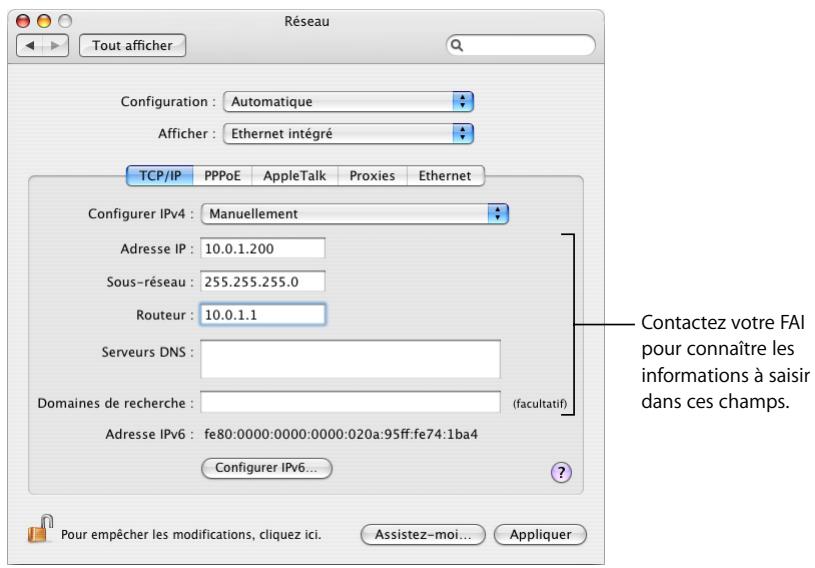Minimize the Réseau window with yellow button
Viewport: 815px width, 568px height.
(44, 21)
